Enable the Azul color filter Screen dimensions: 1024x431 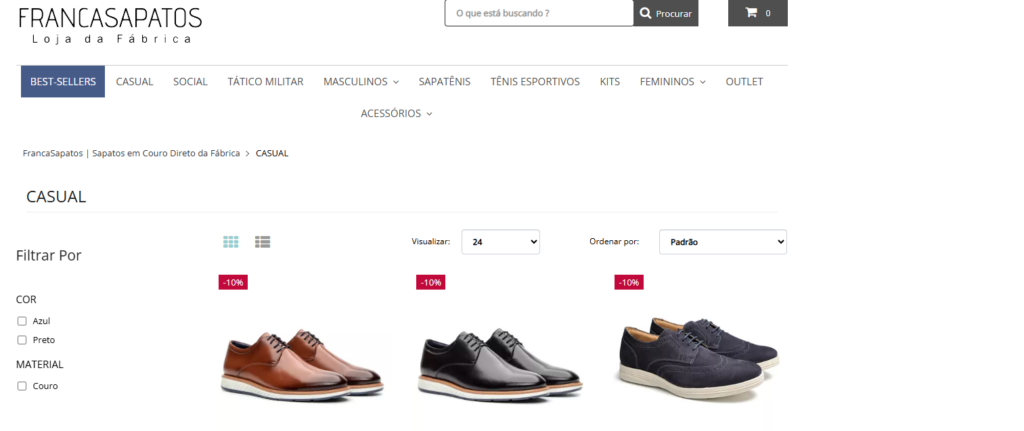22,321
